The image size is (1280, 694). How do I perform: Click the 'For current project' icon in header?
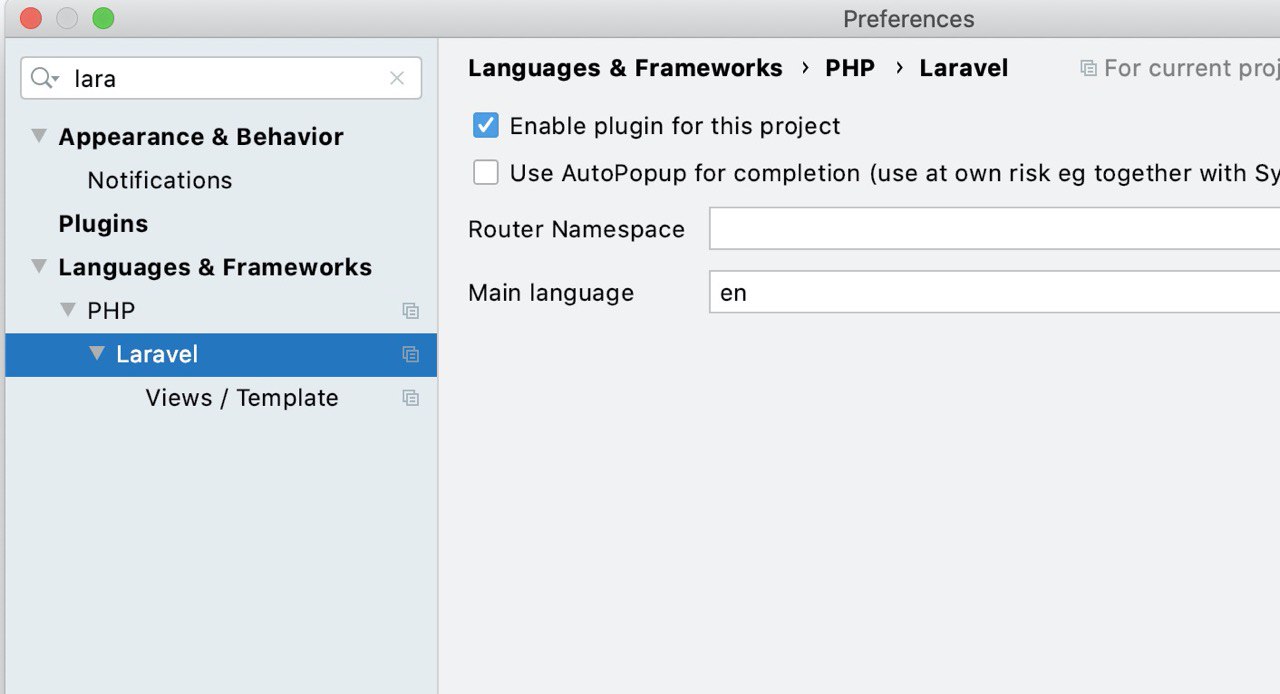pyautogui.click(x=1088, y=68)
